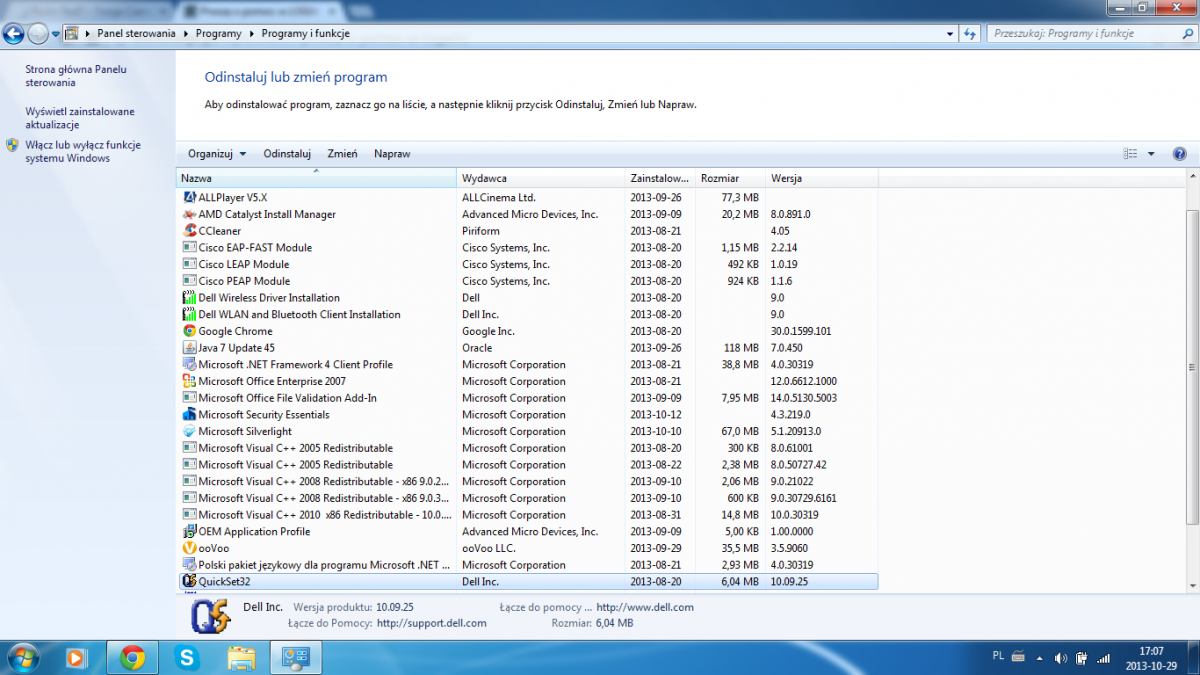Screen dimensions: 1200x675
Task: Select the Microsoft Office Enterprise 2007 icon
Action: [190, 381]
